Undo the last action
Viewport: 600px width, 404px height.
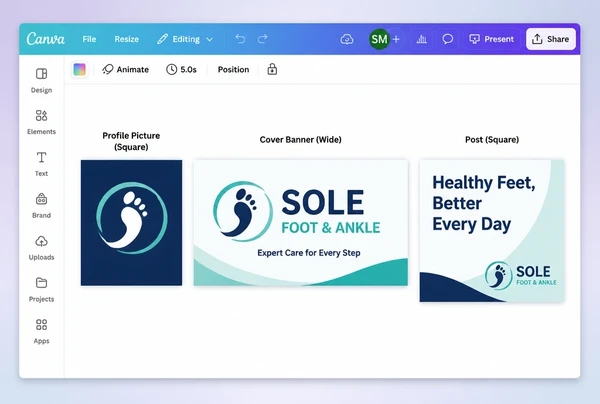coord(240,39)
